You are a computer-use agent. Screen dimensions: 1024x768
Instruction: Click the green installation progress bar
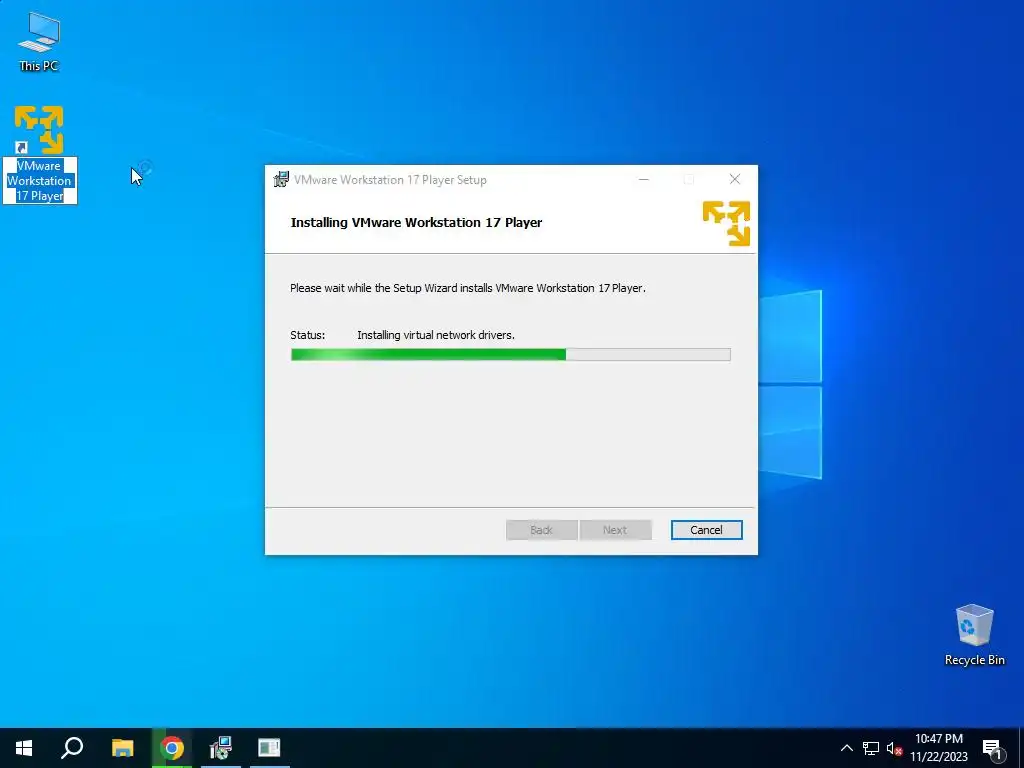(x=510, y=355)
